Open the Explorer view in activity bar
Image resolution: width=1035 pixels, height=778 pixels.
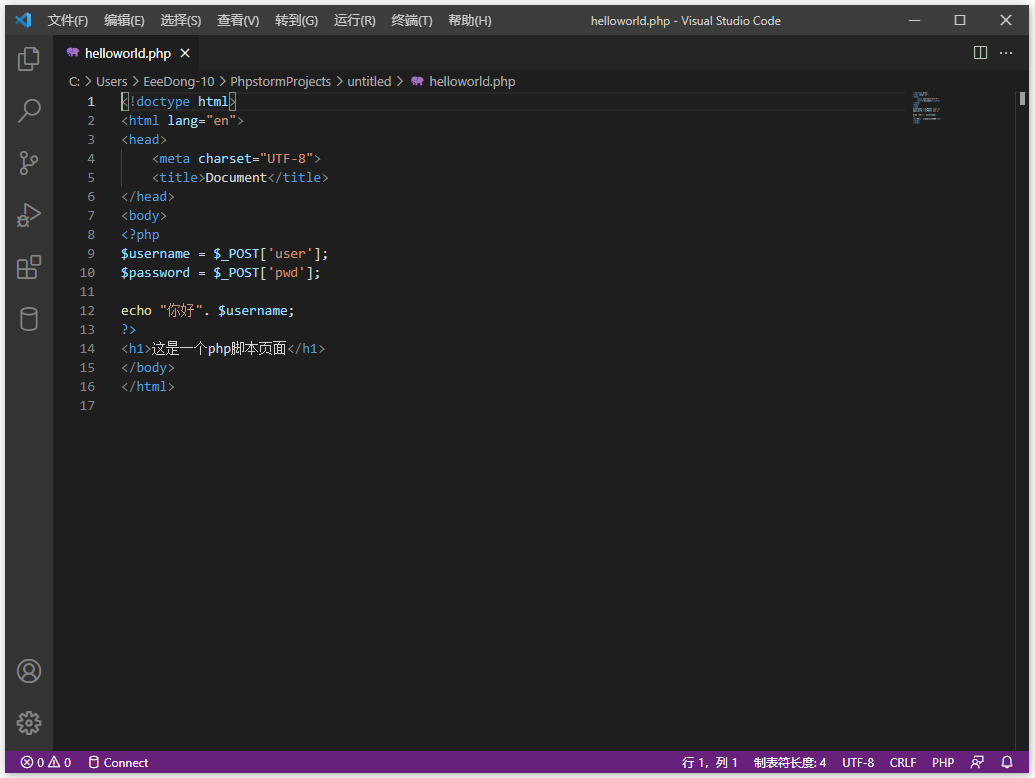point(29,59)
